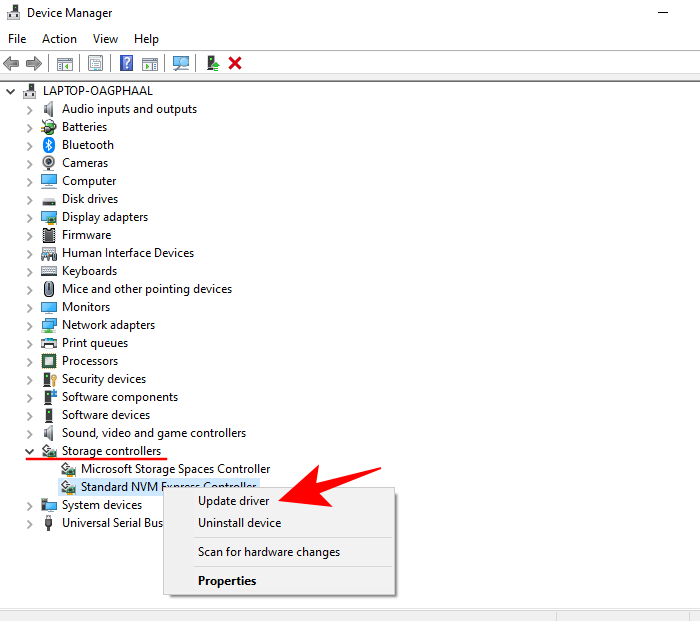Click the Software components icon
Image resolution: width=700 pixels, height=621 pixels.
[x=50, y=397]
